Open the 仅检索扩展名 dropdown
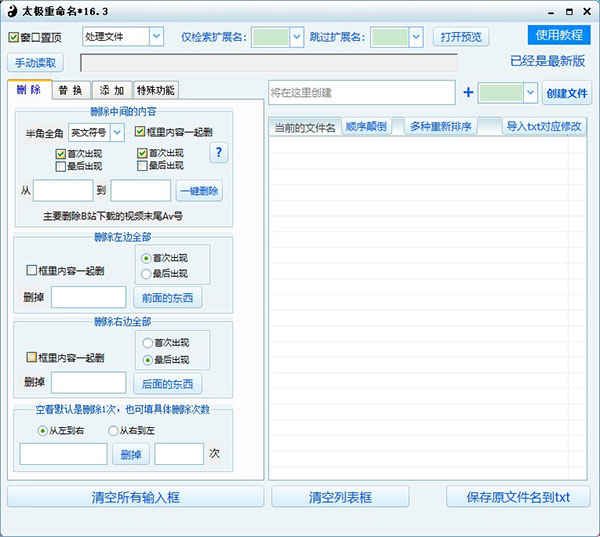The image size is (600, 537). pyautogui.click(x=297, y=37)
